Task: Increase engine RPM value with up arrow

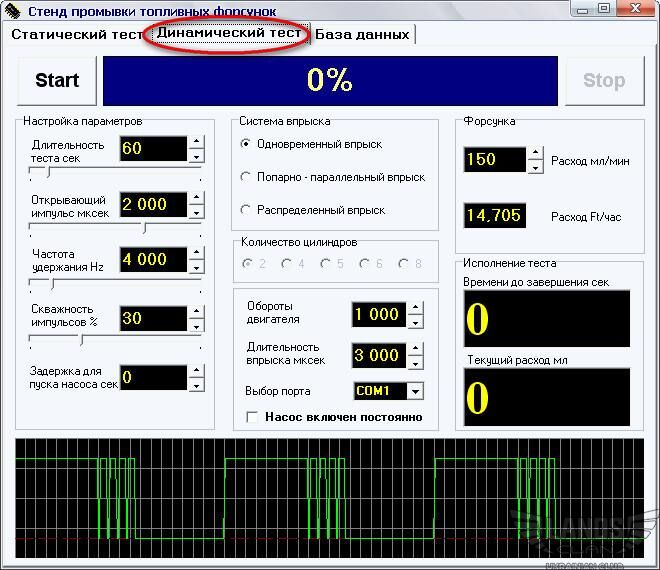Action: pyautogui.click(x=416, y=308)
